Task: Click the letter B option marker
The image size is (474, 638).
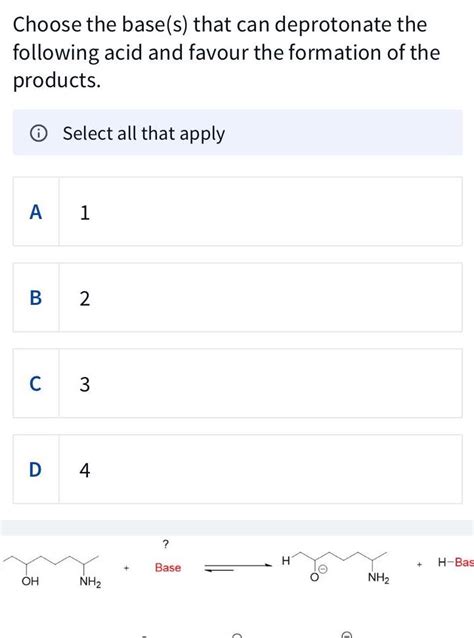Action: tap(36, 298)
